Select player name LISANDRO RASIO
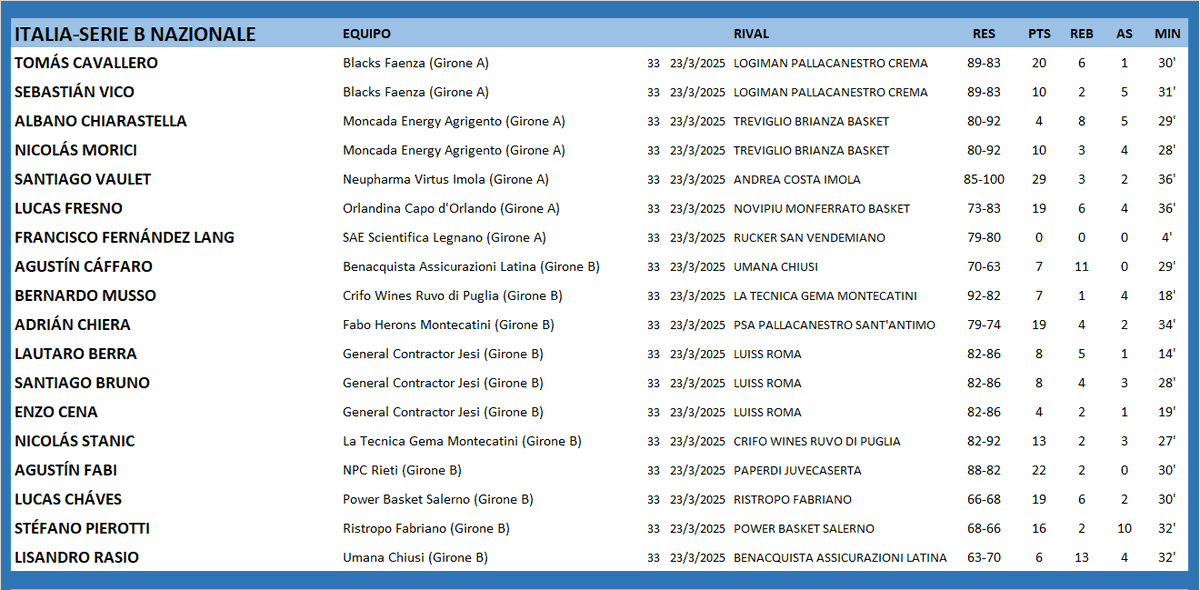This screenshot has width=1200, height=590. click(x=77, y=556)
